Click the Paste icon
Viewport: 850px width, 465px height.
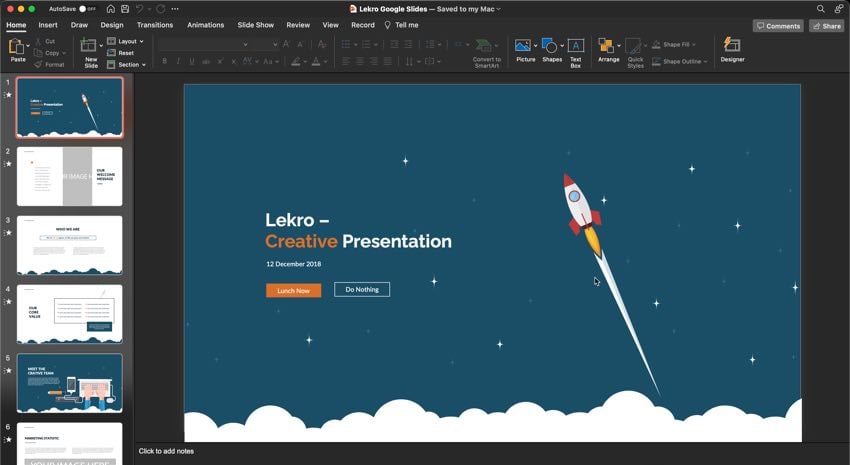coord(17,47)
